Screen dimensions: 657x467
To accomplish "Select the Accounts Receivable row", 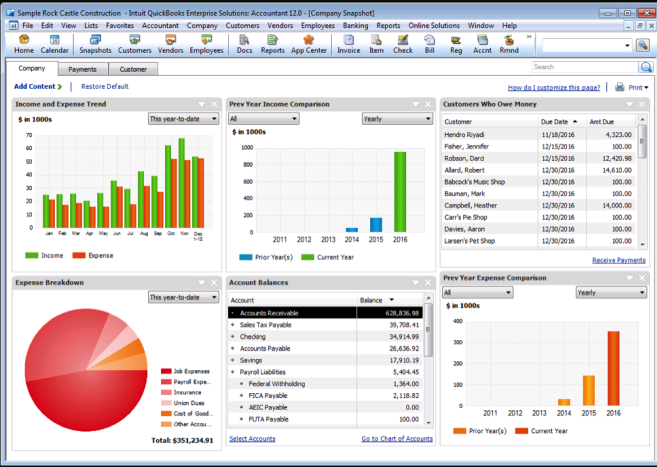I will [325, 313].
